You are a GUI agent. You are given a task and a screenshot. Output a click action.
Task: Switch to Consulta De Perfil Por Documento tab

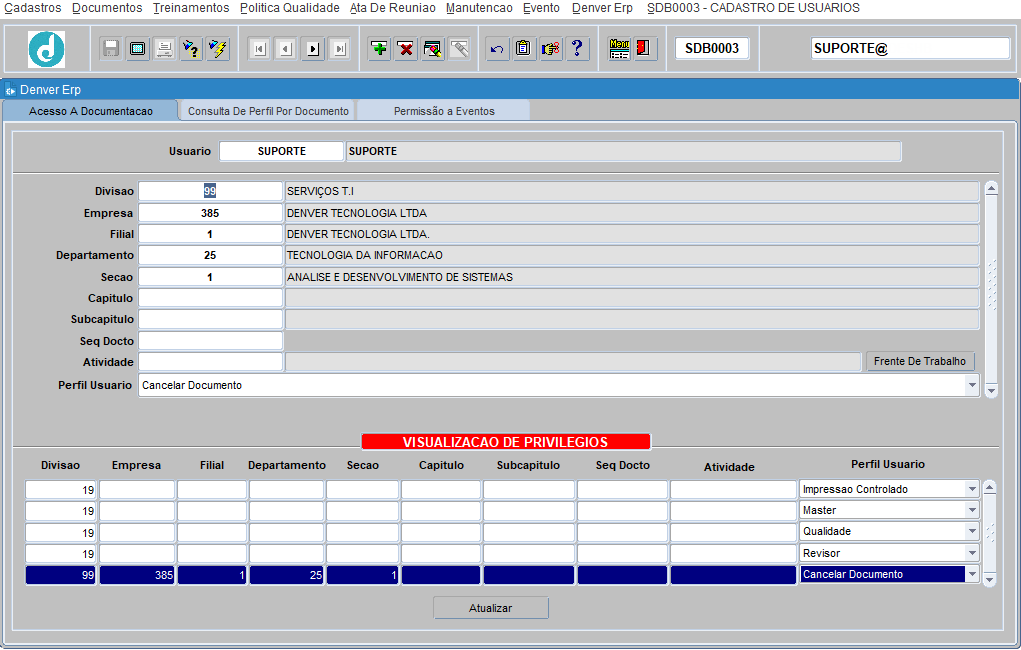coord(268,111)
